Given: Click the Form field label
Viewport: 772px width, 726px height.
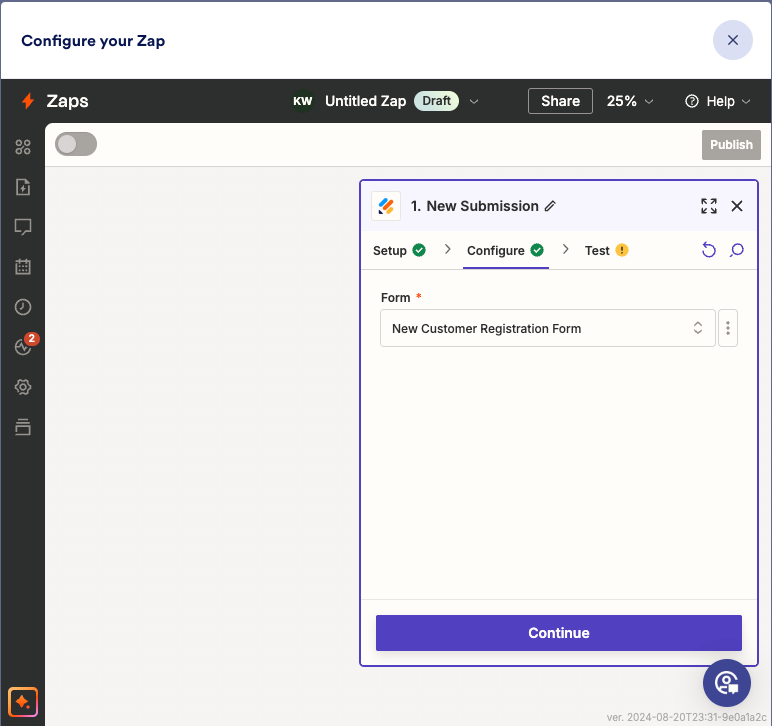Looking at the screenshot, I should [395, 297].
